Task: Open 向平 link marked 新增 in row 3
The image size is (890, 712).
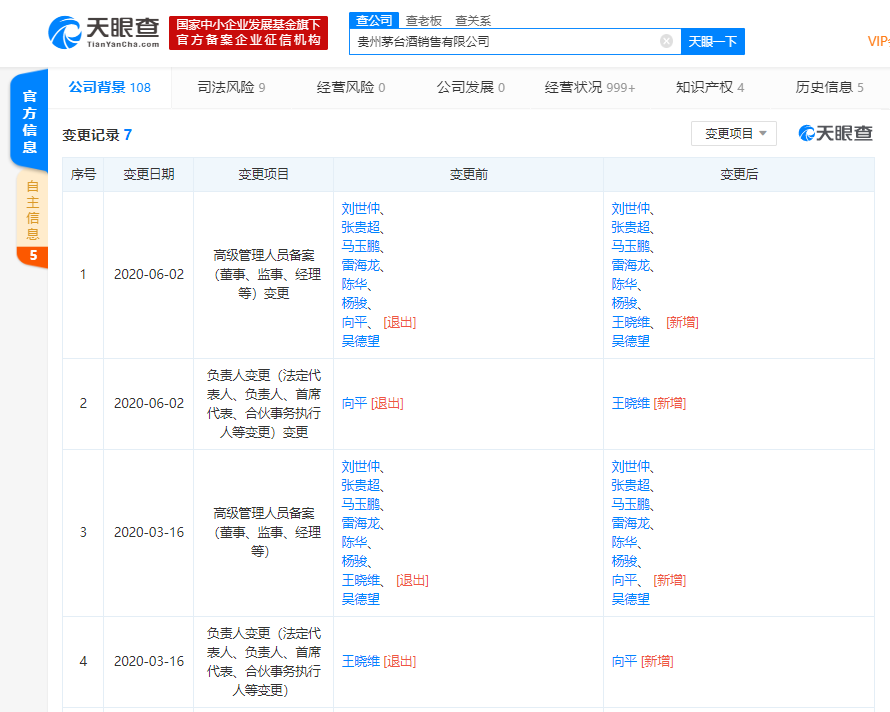Action: [624, 580]
